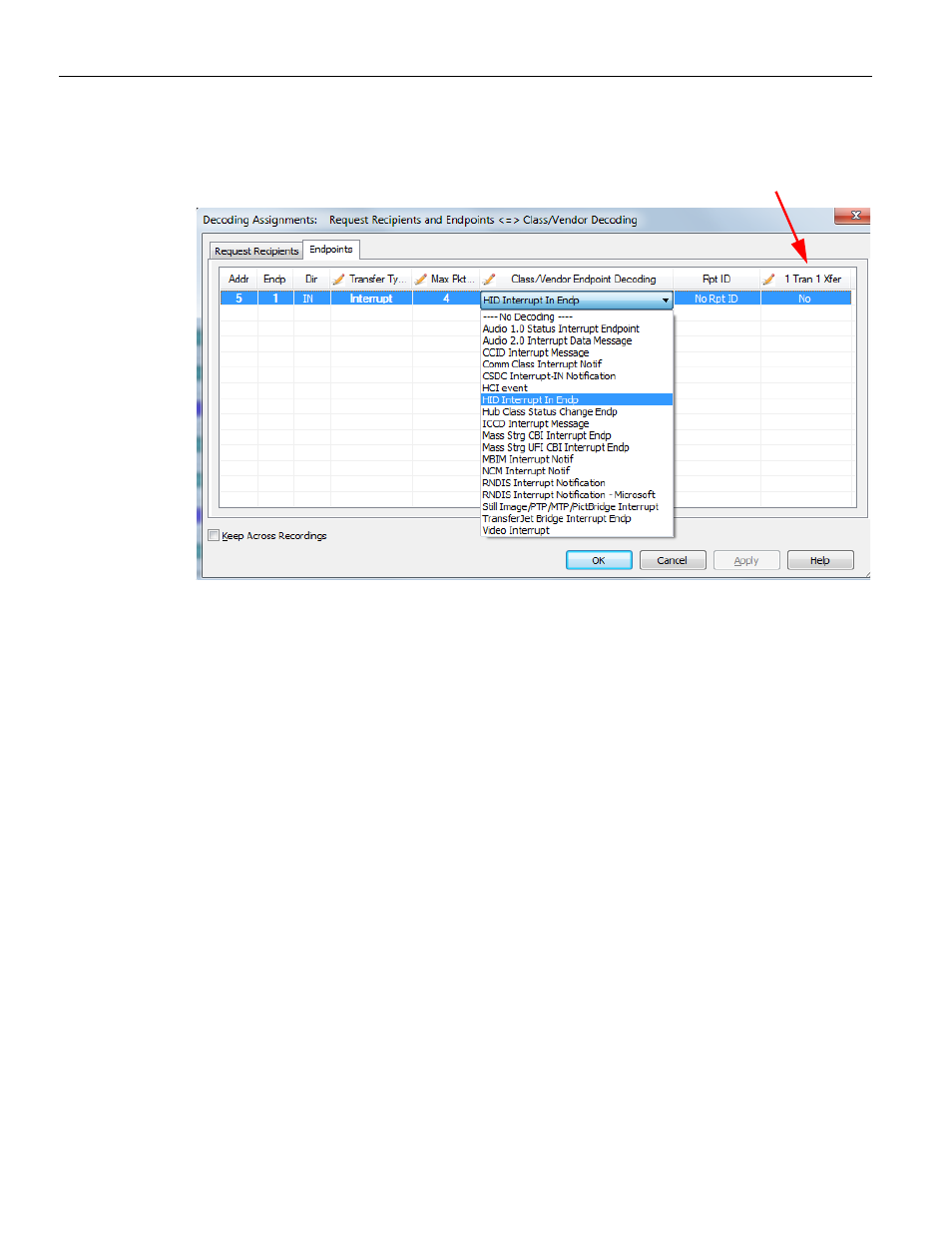The height and width of the screenshot is (1233, 952).
Task: Close the Decoding Assignments dialog
Action: click(855, 215)
